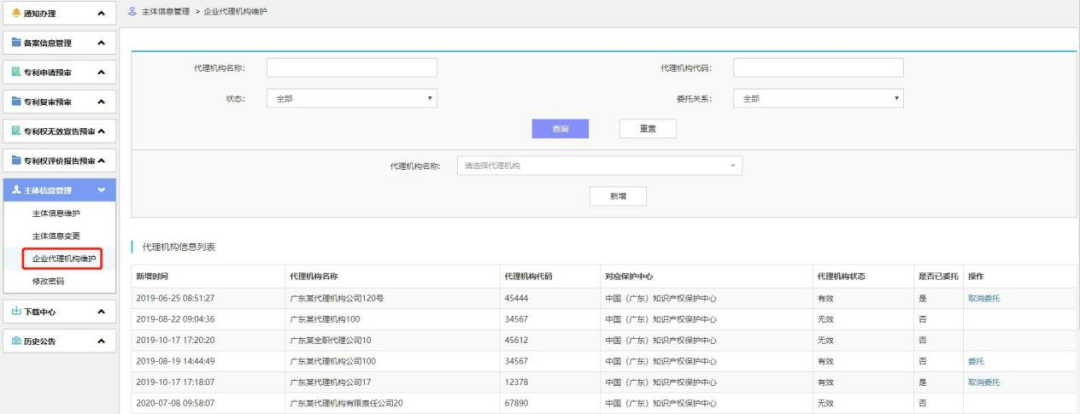Click the 代理机构代码 input field
This screenshot has height=414, width=1080.
click(818, 68)
